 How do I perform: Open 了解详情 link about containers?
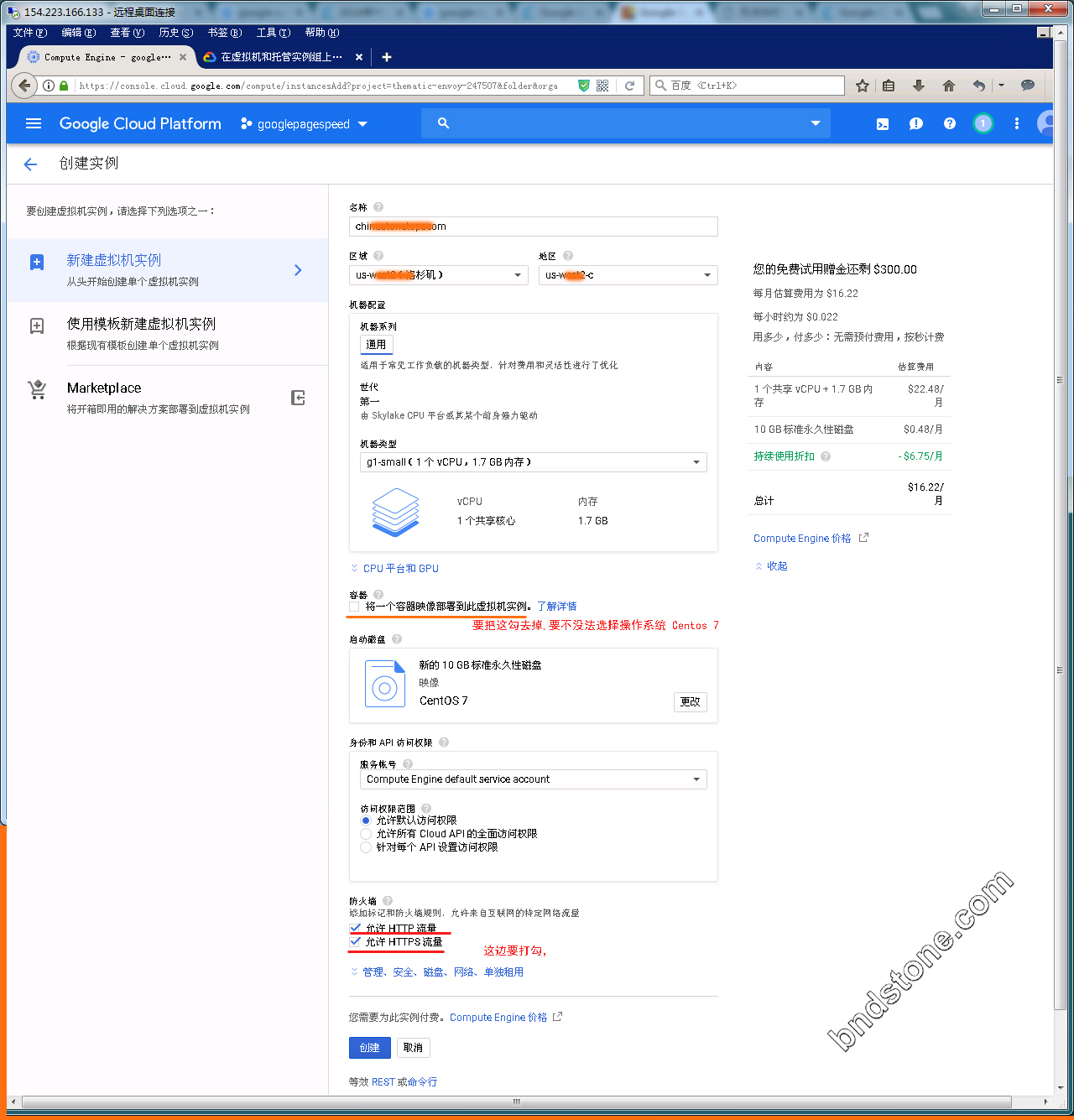pyautogui.click(x=557, y=607)
